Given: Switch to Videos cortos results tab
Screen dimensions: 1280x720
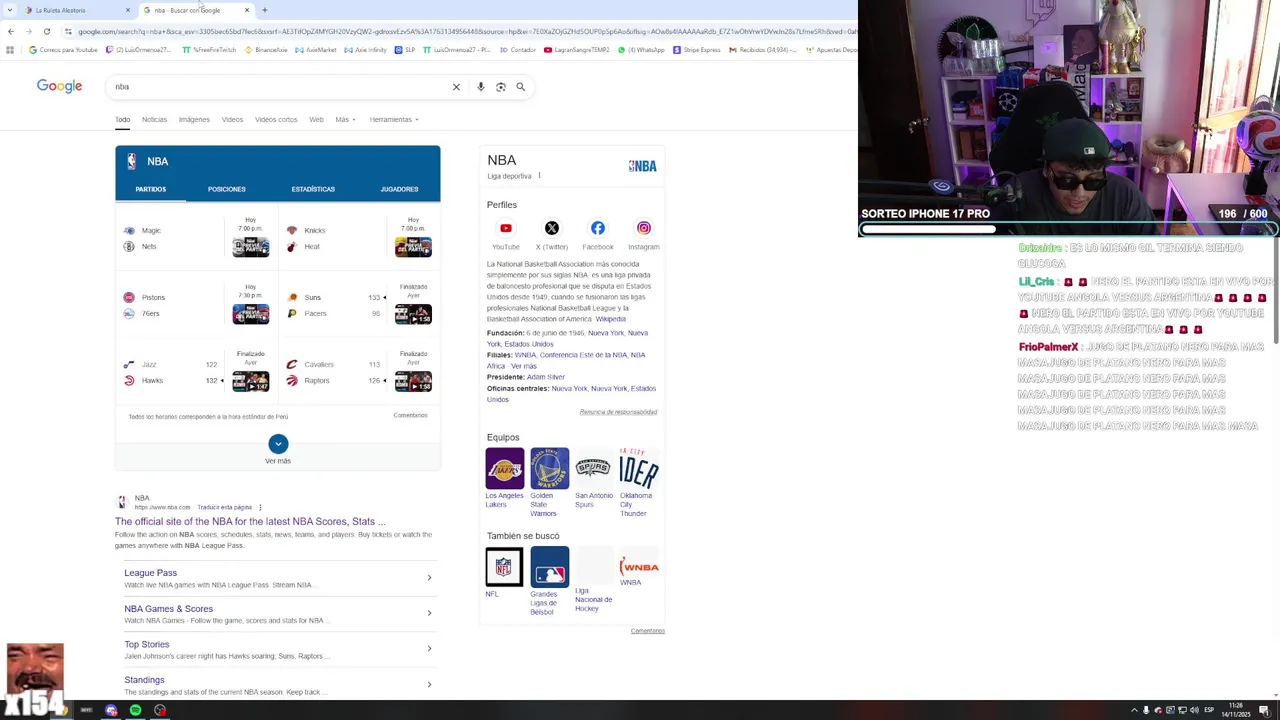Looking at the screenshot, I should [x=276, y=120].
